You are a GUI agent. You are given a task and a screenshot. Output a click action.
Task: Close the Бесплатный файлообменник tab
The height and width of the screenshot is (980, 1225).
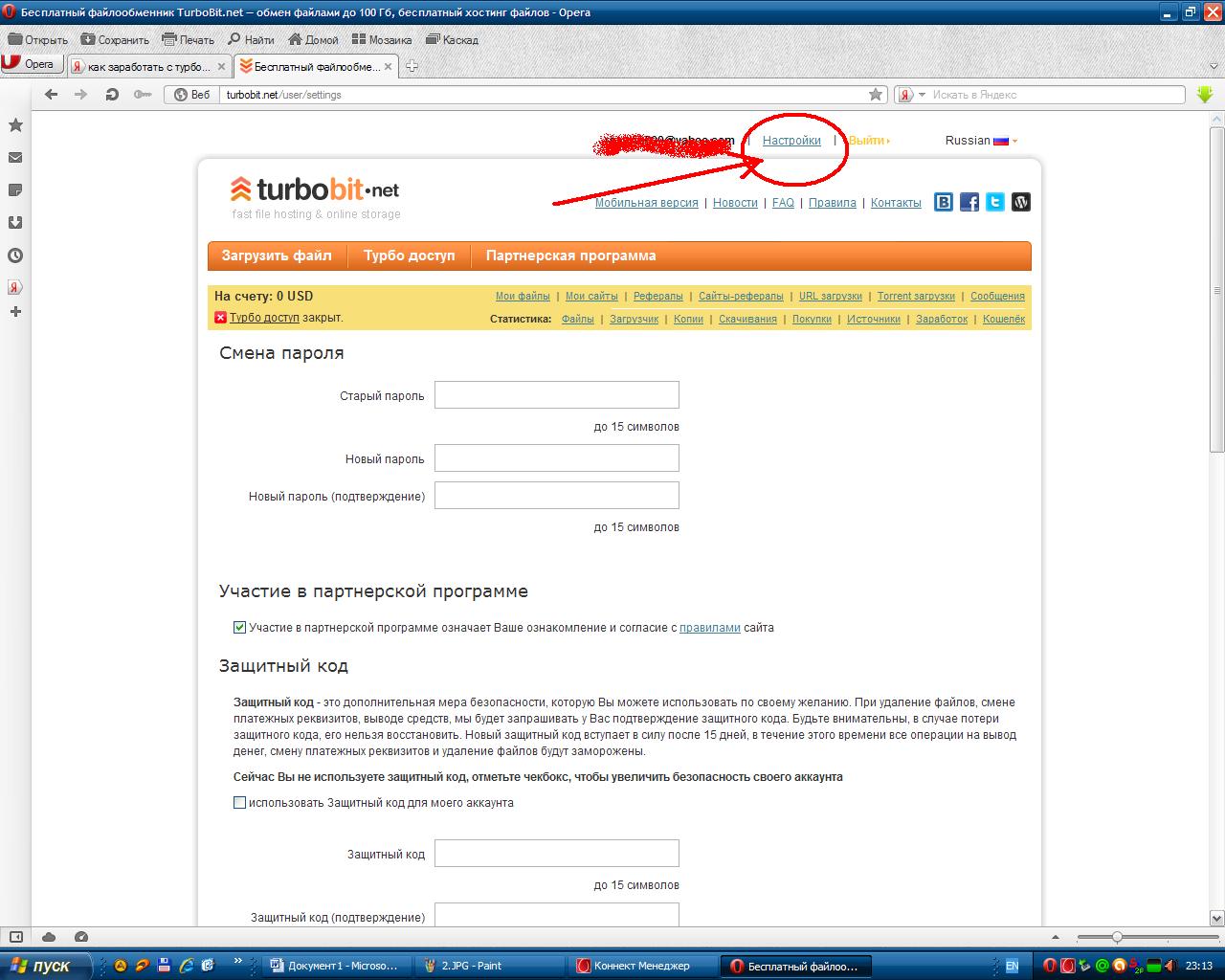click(x=389, y=67)
